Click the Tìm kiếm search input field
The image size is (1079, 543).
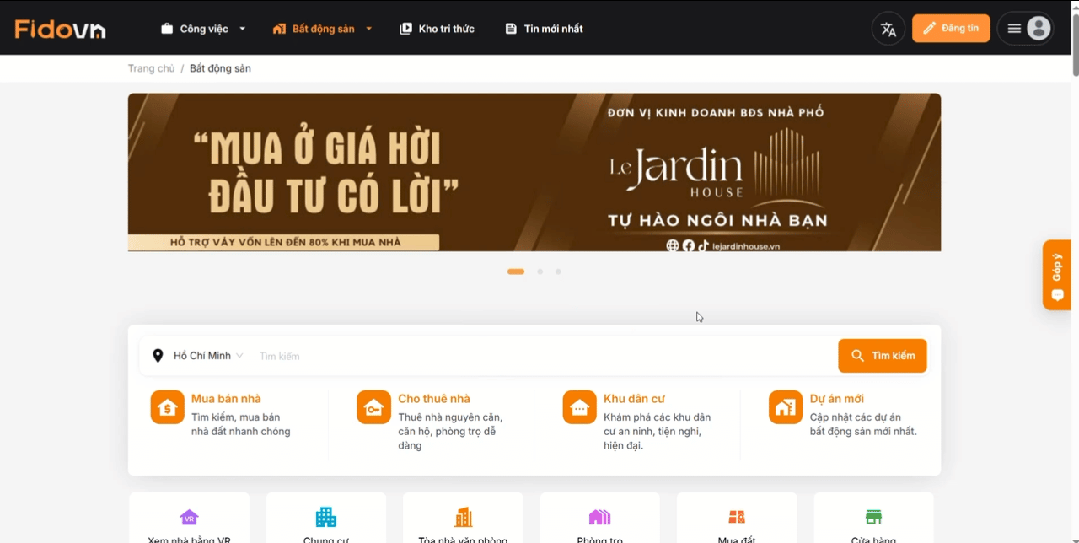pos(540,356)
